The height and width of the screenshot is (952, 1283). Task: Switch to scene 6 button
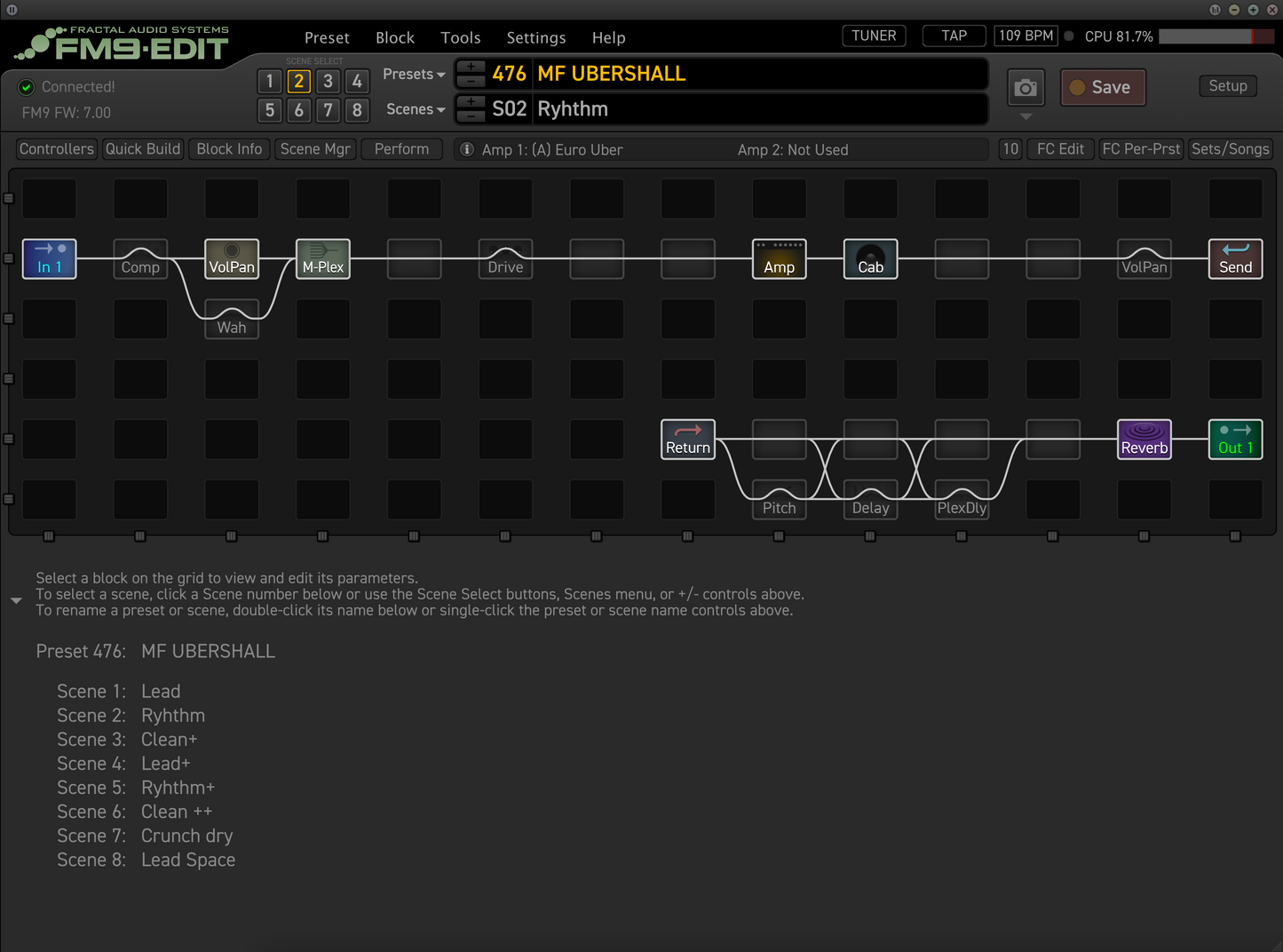pyautogui.click(x=299, y=110)
